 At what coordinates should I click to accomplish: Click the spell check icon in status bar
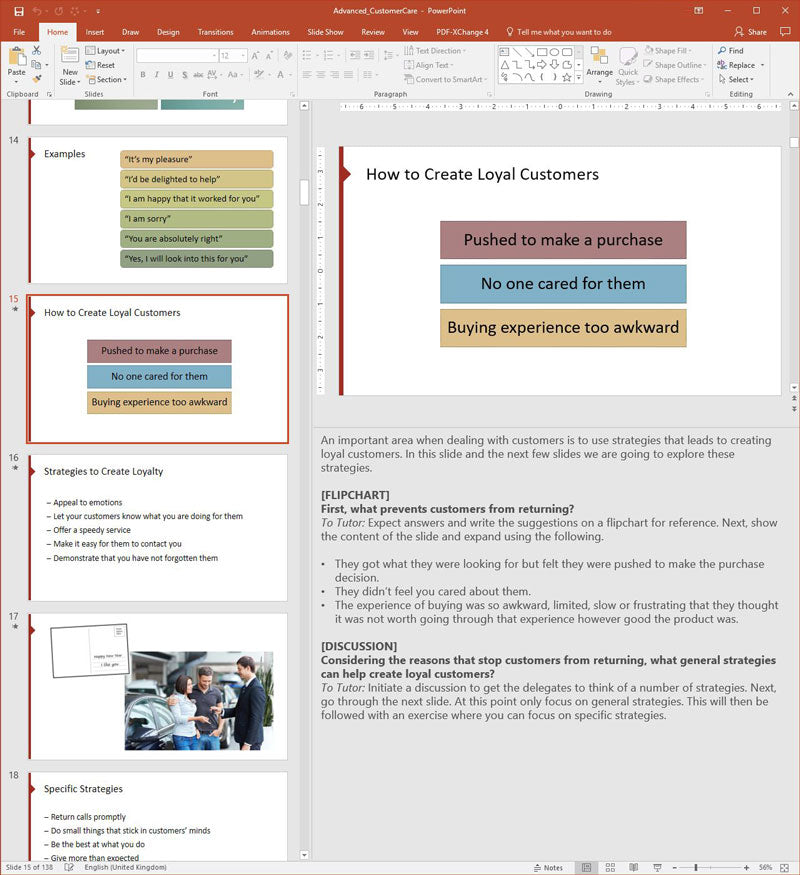(69, 868)
